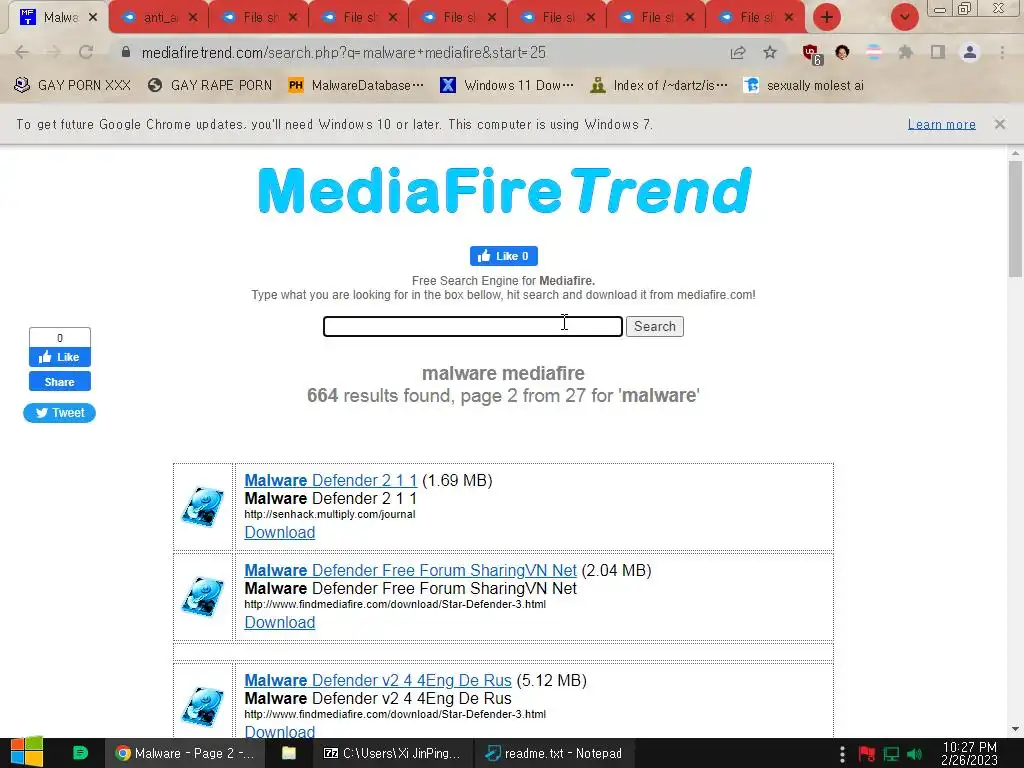1024x768 pixels.
Task: Reload the page with the refresh icon
Action: pos(86,52)
